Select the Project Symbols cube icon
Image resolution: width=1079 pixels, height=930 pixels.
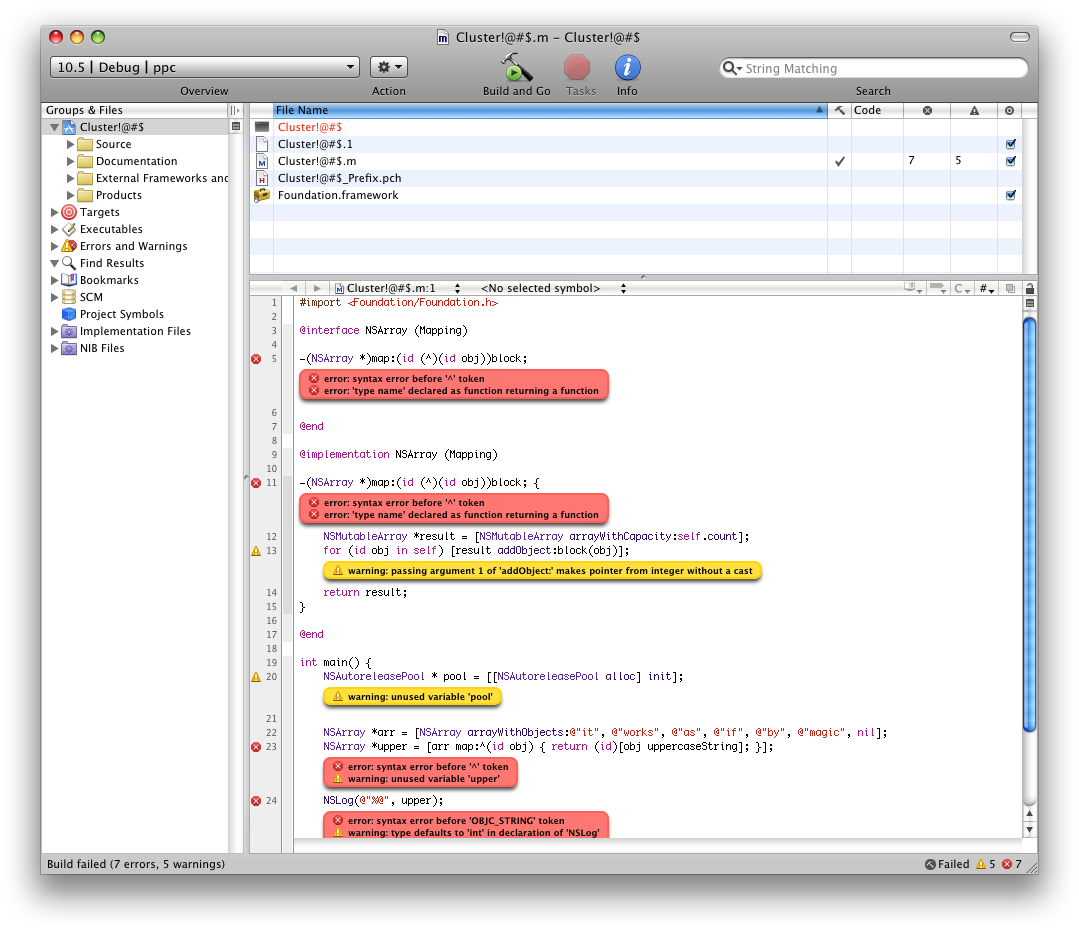click(69, 314)
